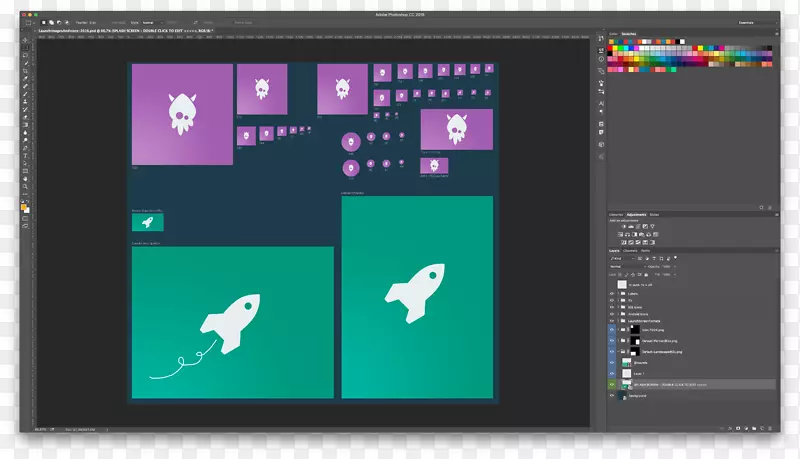Hide the Background layer
The height and width of the screenshot is (459, 800).
pos(612,395)
